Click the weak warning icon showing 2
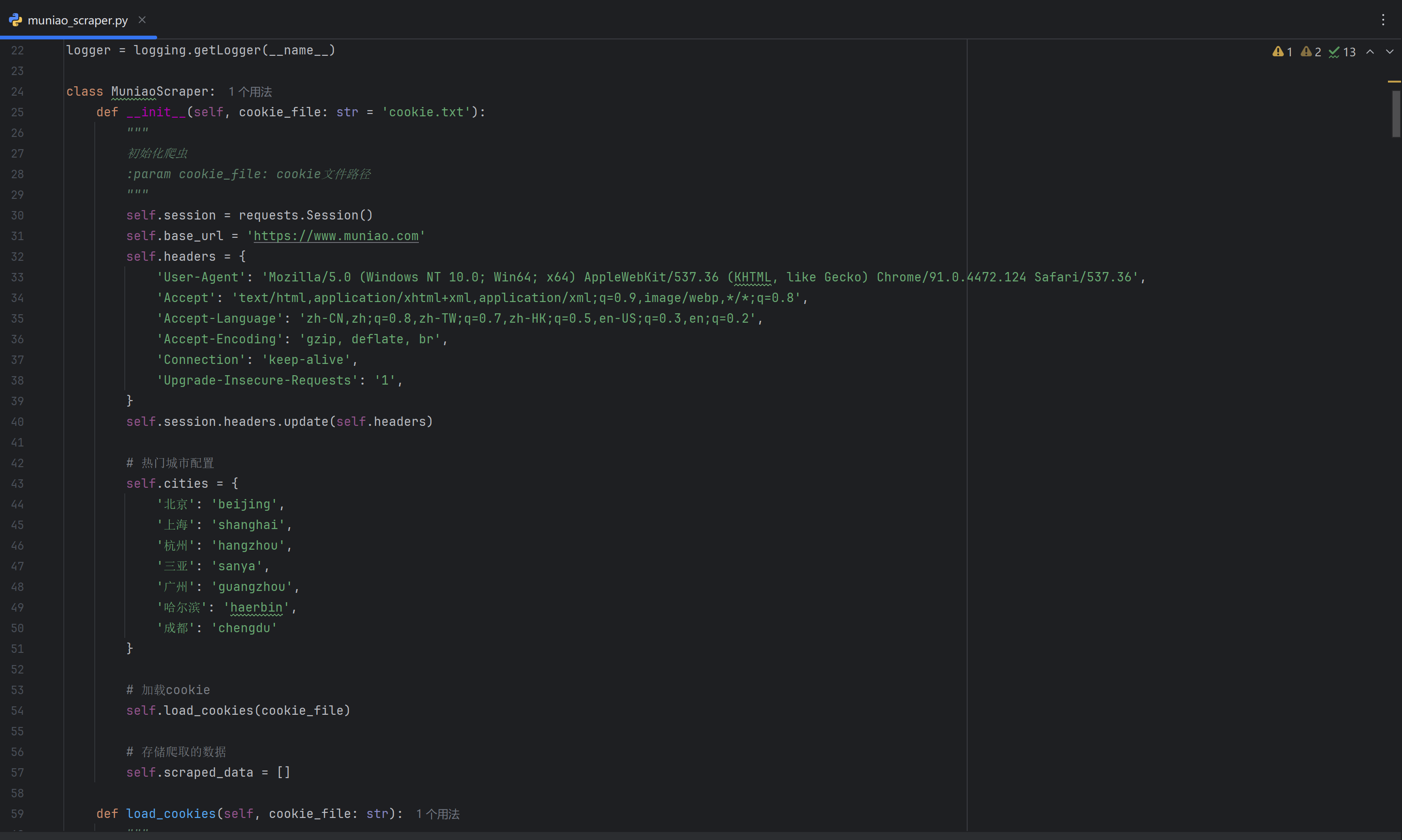The width and height of the screenshot is (1402, 840). (1306, 52)
